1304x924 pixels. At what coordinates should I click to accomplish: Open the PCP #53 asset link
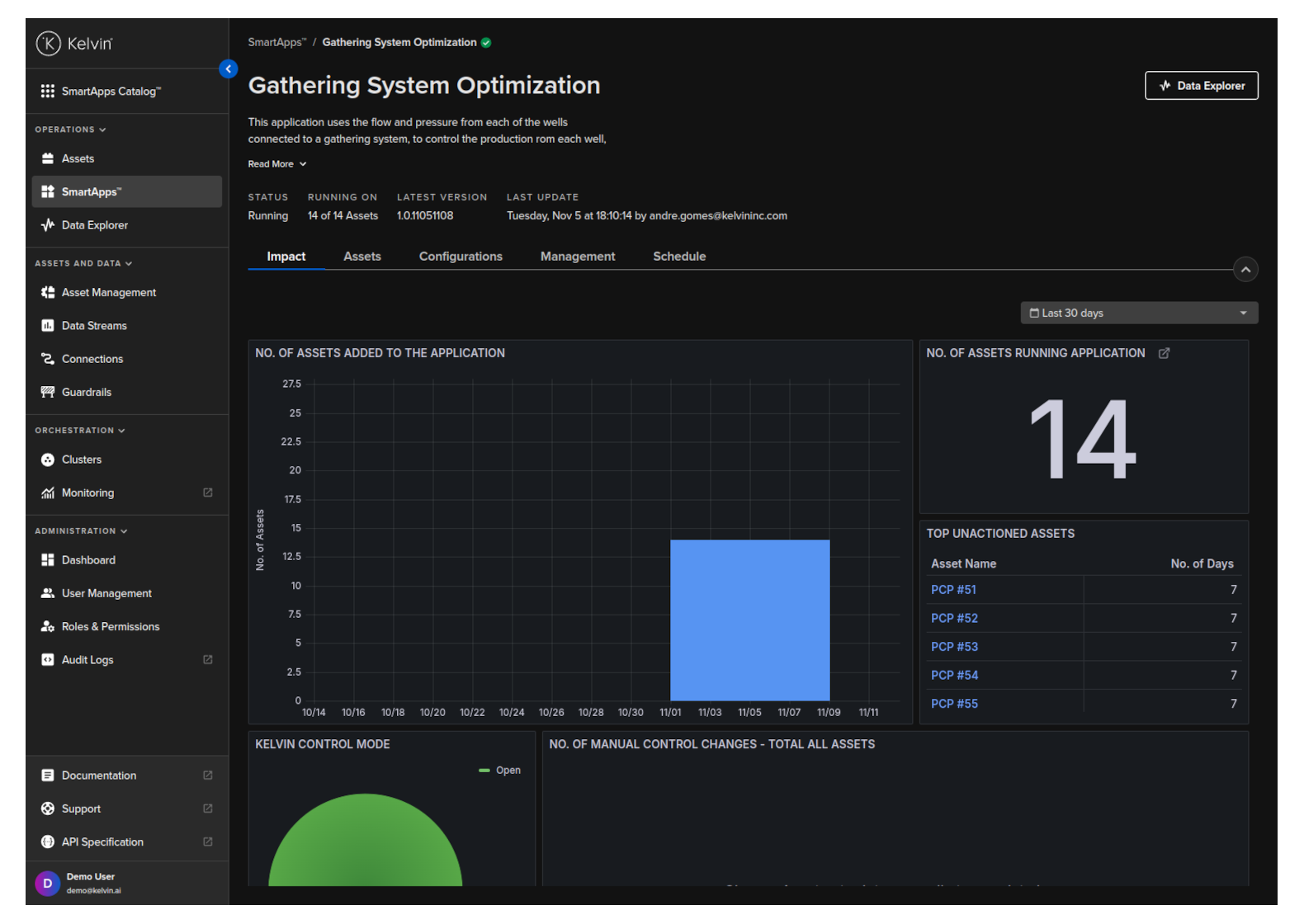954,647
